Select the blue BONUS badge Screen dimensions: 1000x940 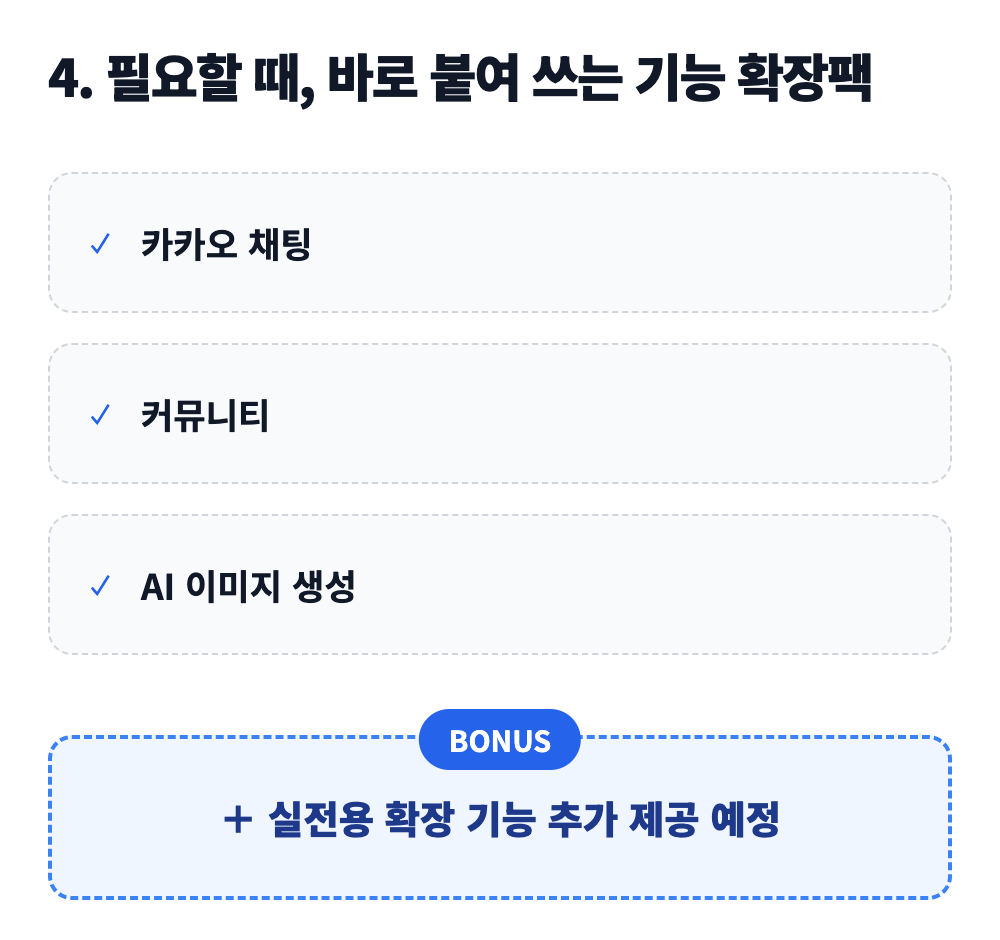[x=500, y=740]
